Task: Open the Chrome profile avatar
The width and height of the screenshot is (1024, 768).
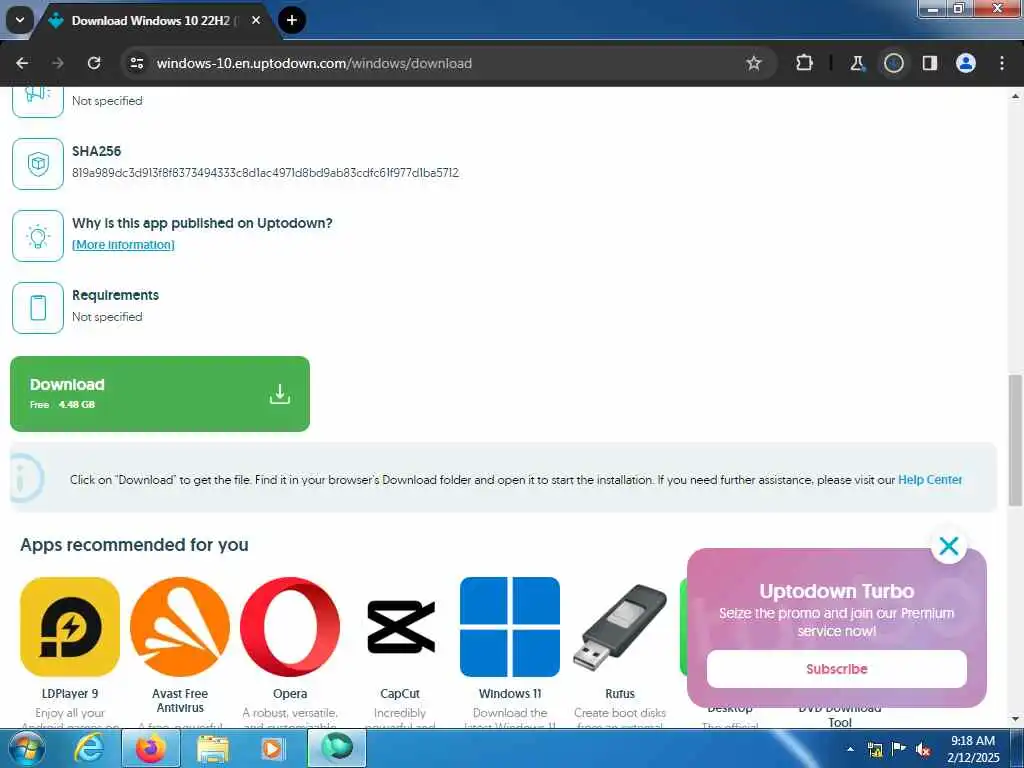Action: [966, 63]
